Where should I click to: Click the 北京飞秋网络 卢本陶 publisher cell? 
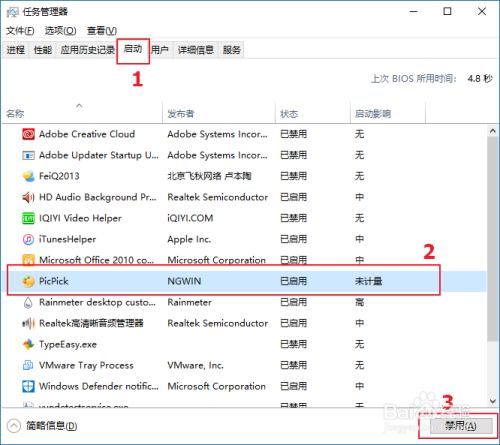(209, 176)
